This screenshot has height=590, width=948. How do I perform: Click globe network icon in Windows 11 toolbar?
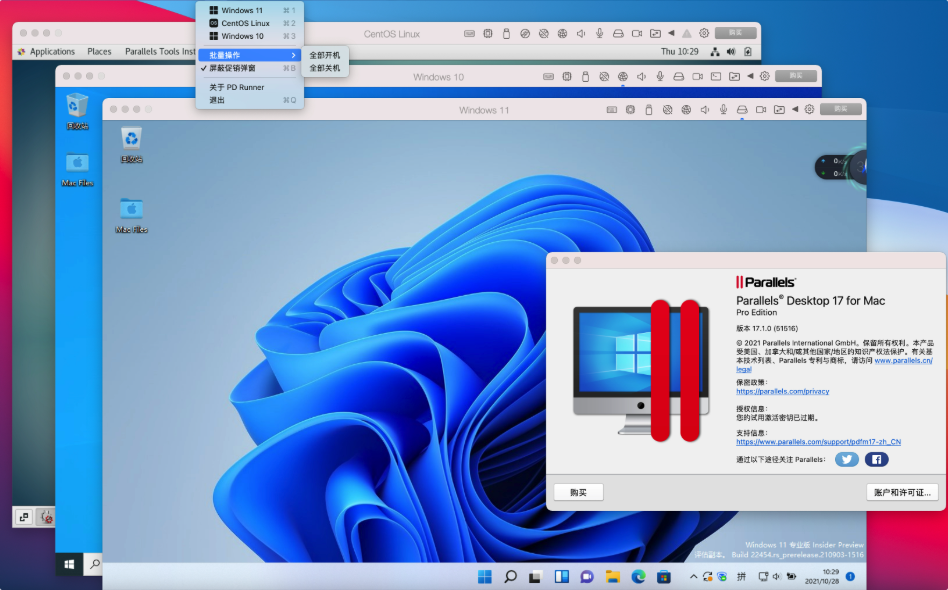click(x=686, y=109)
